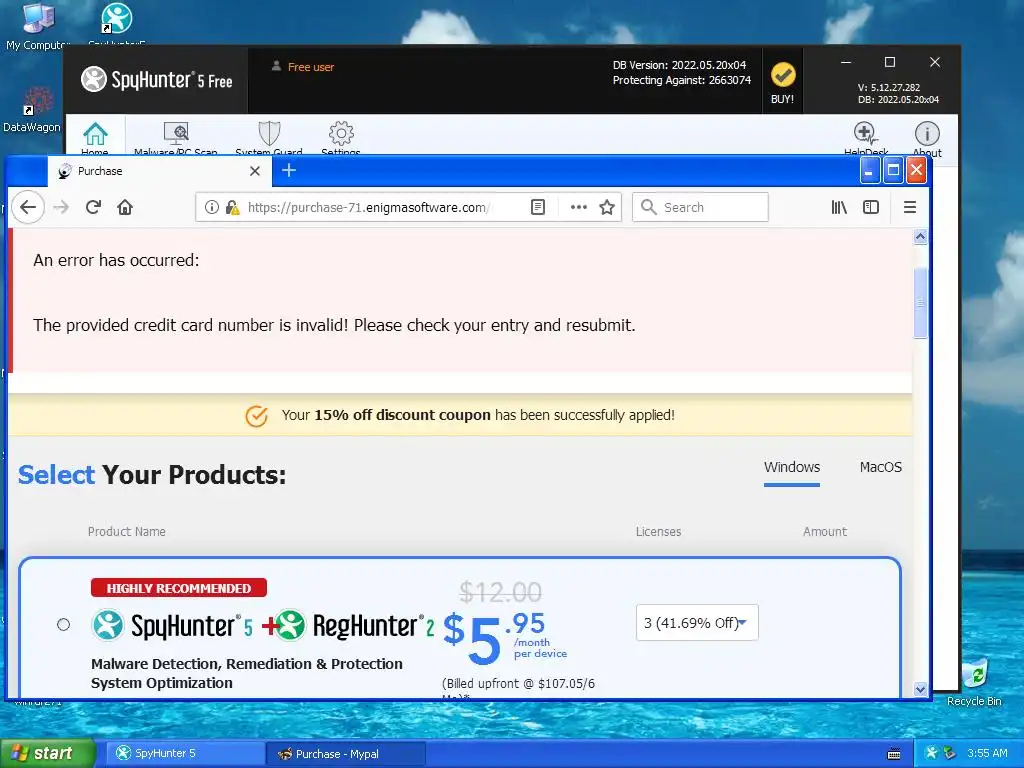
Task: Reload the Purchase page
Action: tap(93, 207)
